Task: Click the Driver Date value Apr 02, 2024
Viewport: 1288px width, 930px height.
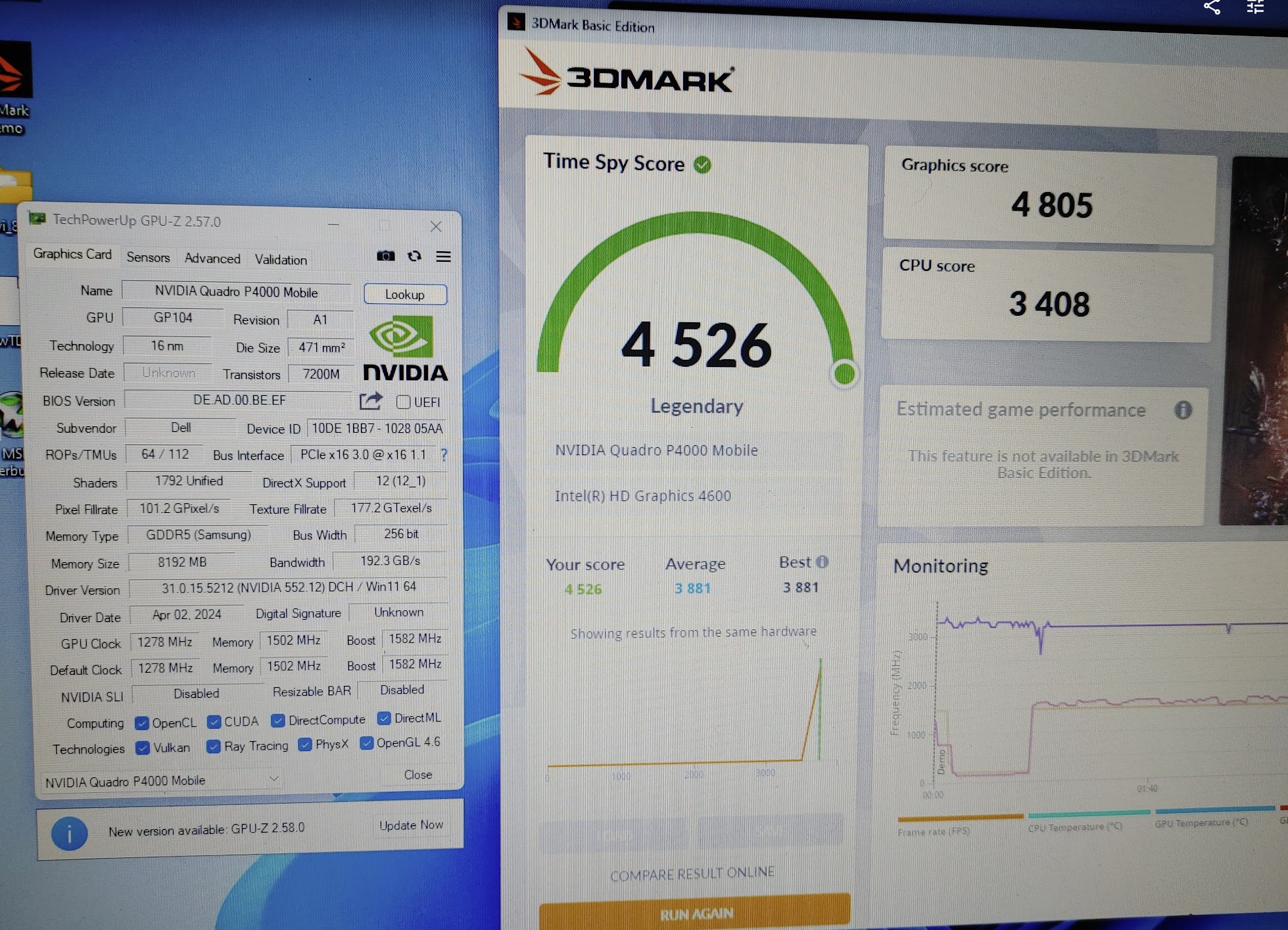Action: (x=187, y=614)
